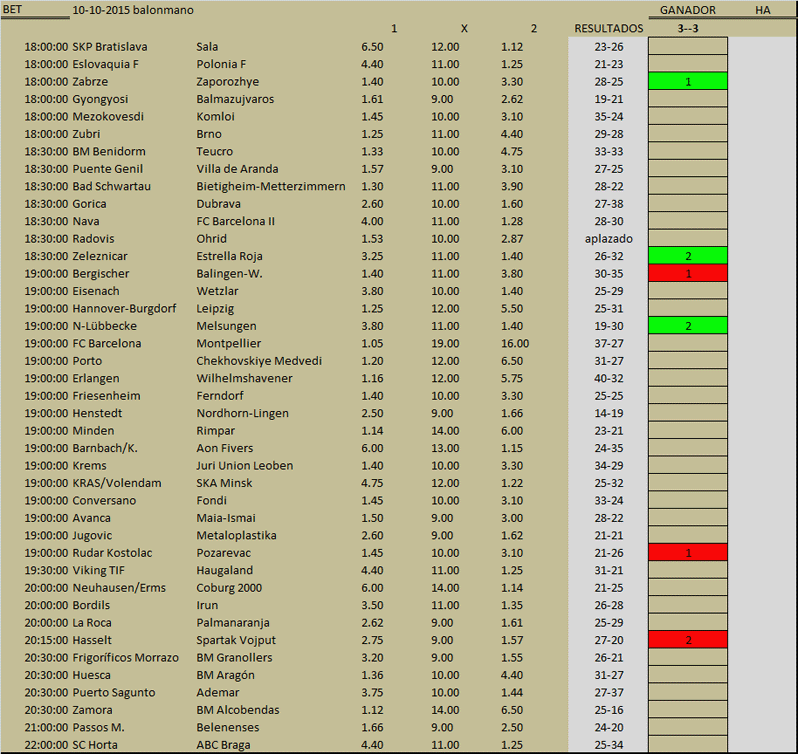
Task: Click the Balingen-W. cell
Action: (x=230, y=274)
